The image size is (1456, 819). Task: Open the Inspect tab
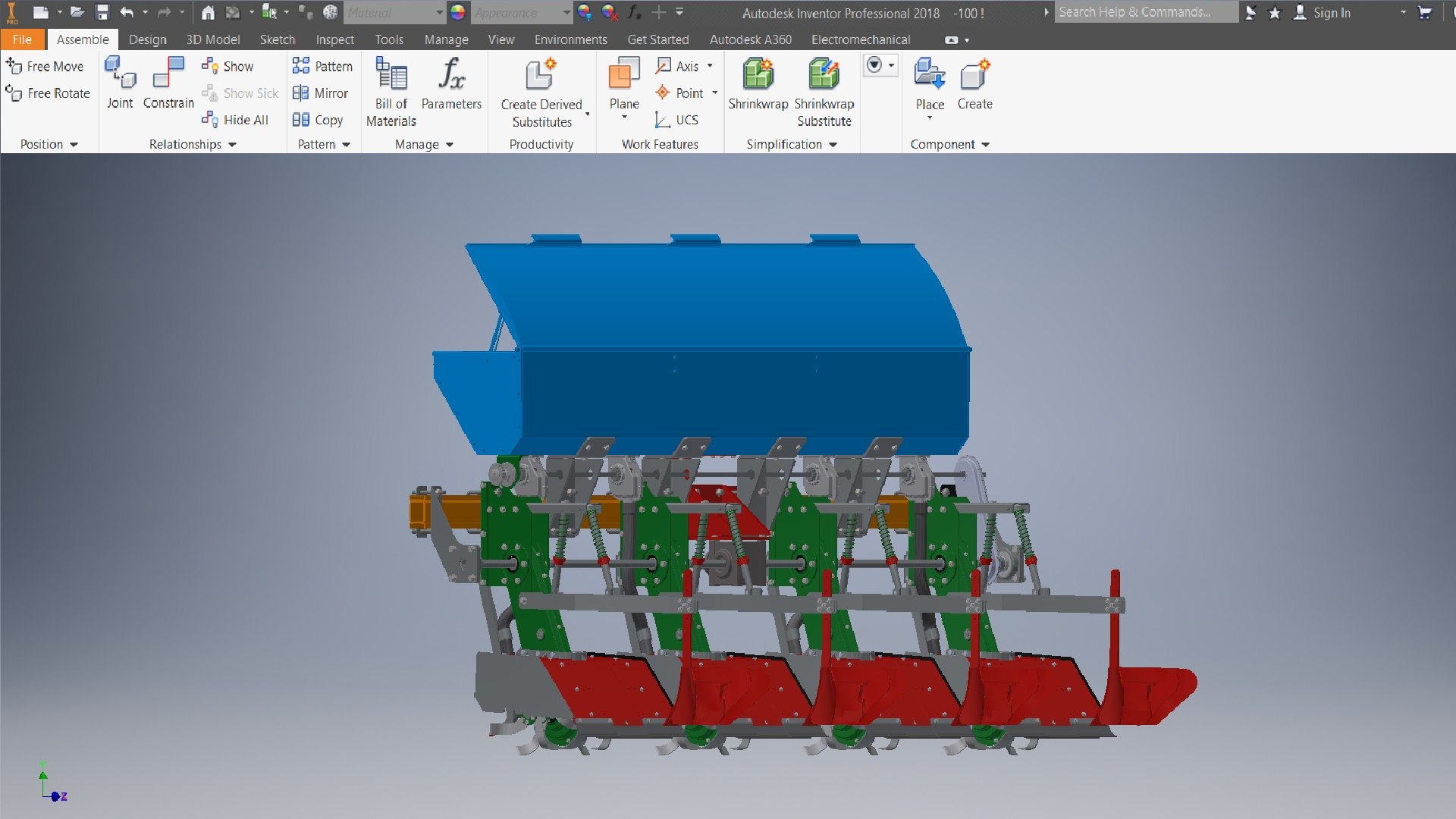point(334,39)
